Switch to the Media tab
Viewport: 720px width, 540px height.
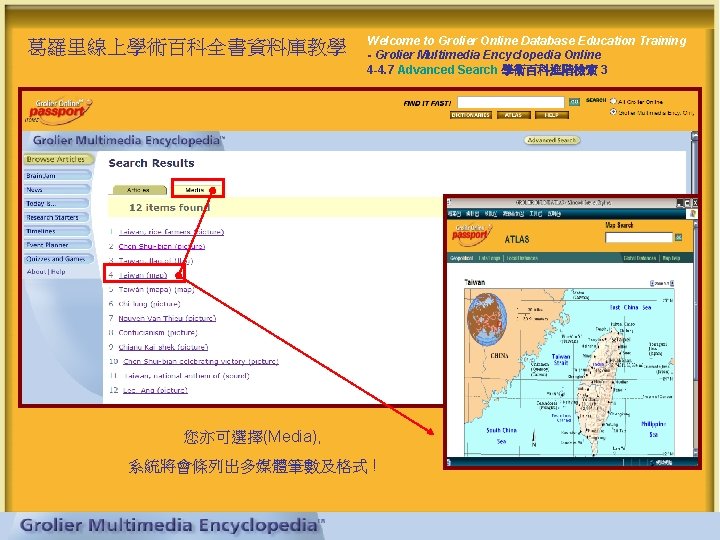(x=195, y=190)
